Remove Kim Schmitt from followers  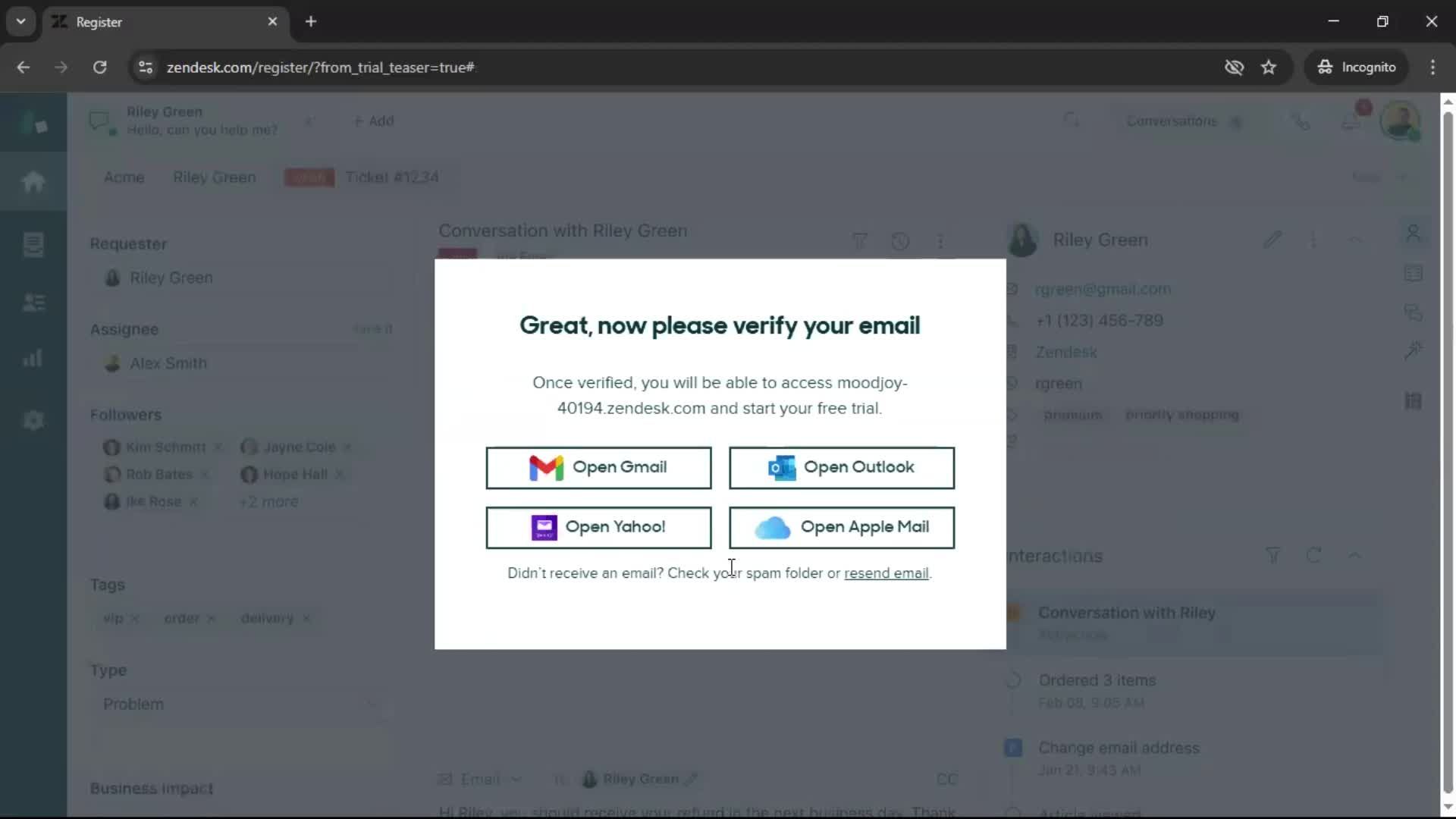pyautogui.click(x=218, y=447)
